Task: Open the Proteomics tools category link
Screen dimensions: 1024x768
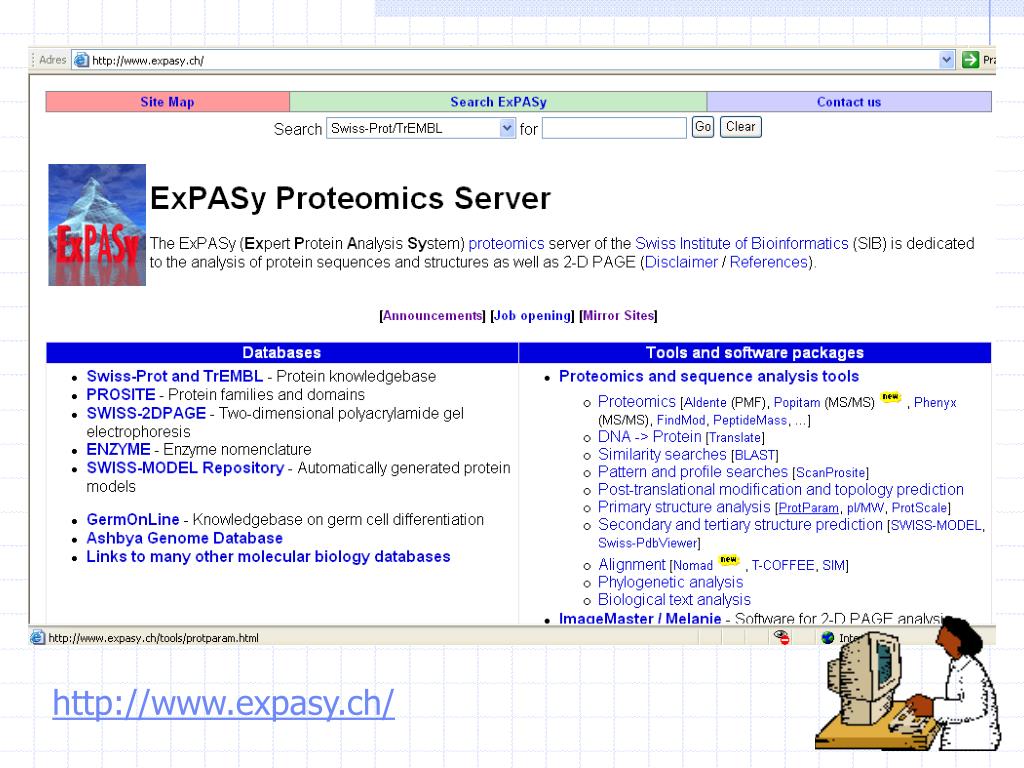Action: [x=637, y=402]
